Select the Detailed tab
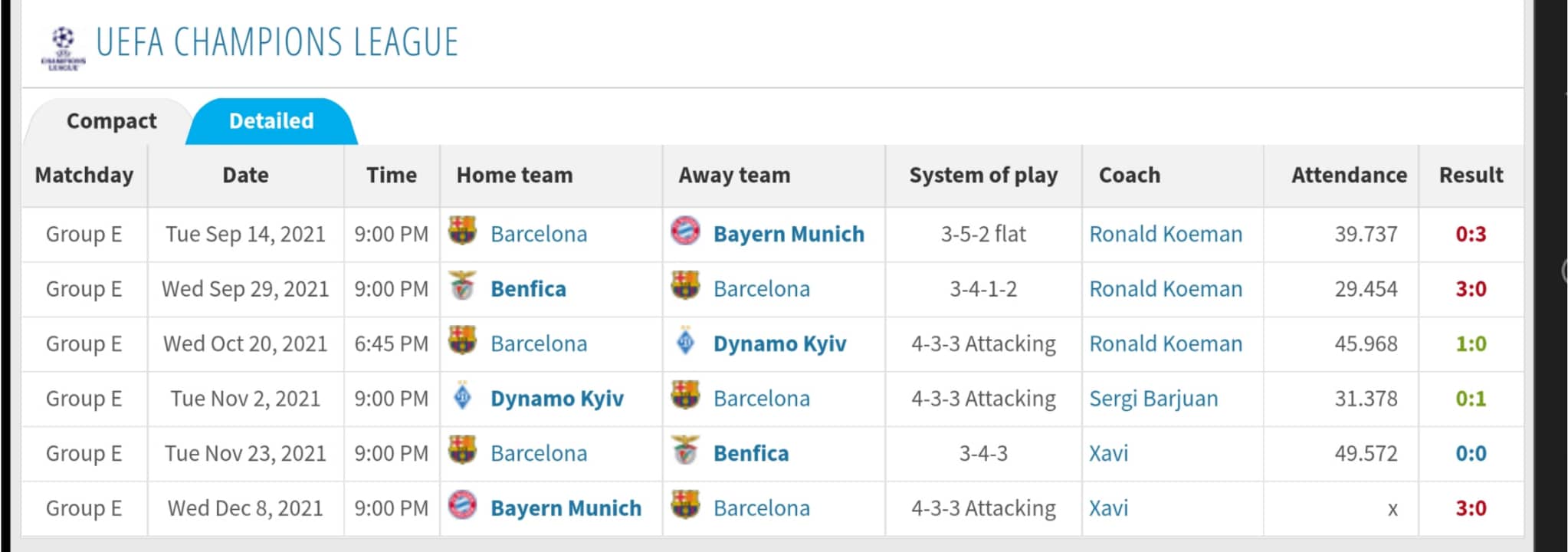The width and height of the screenshot is (1568, 552). (x=271, y=121)
